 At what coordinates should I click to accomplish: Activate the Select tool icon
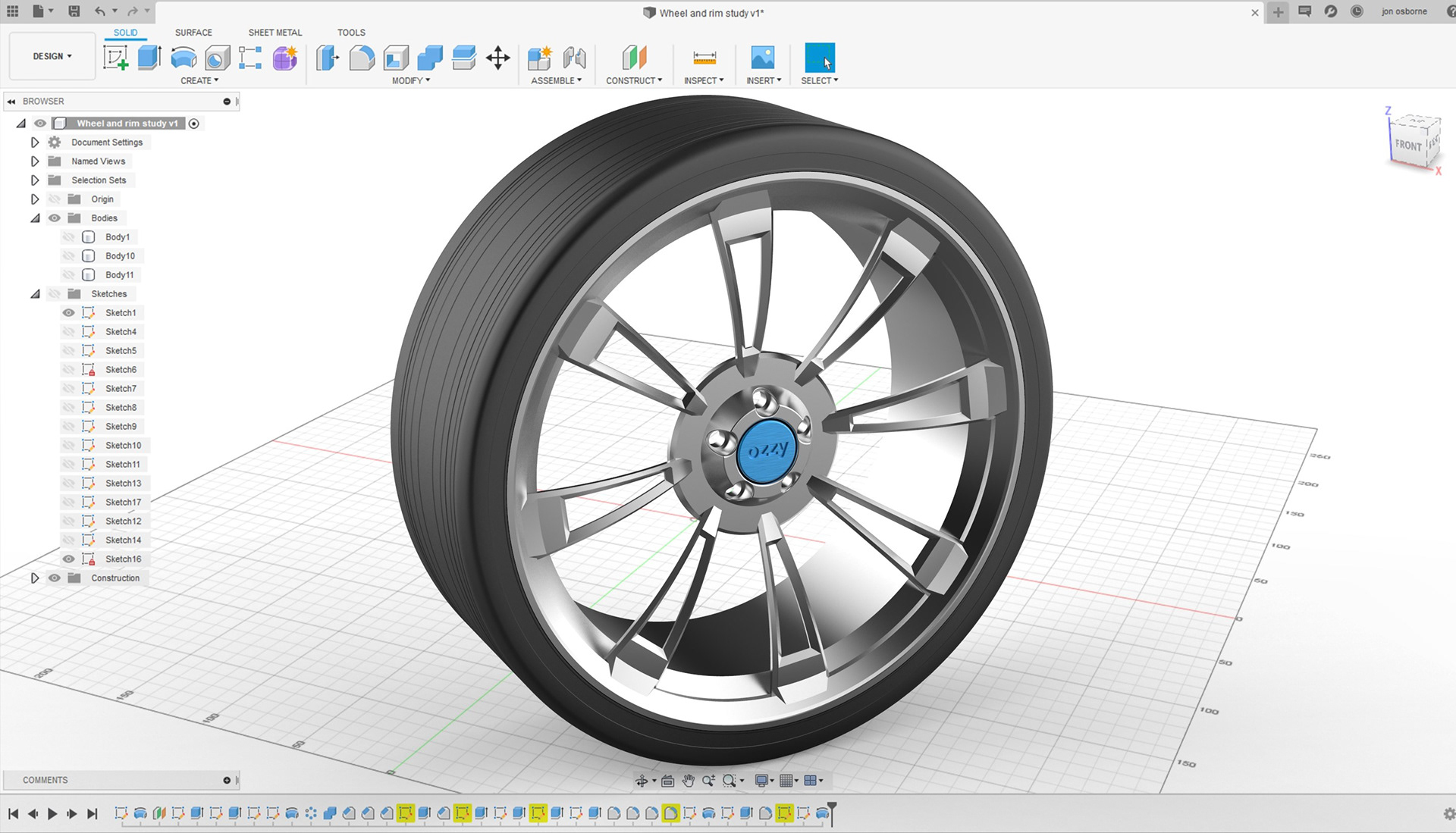pos(820,58)
